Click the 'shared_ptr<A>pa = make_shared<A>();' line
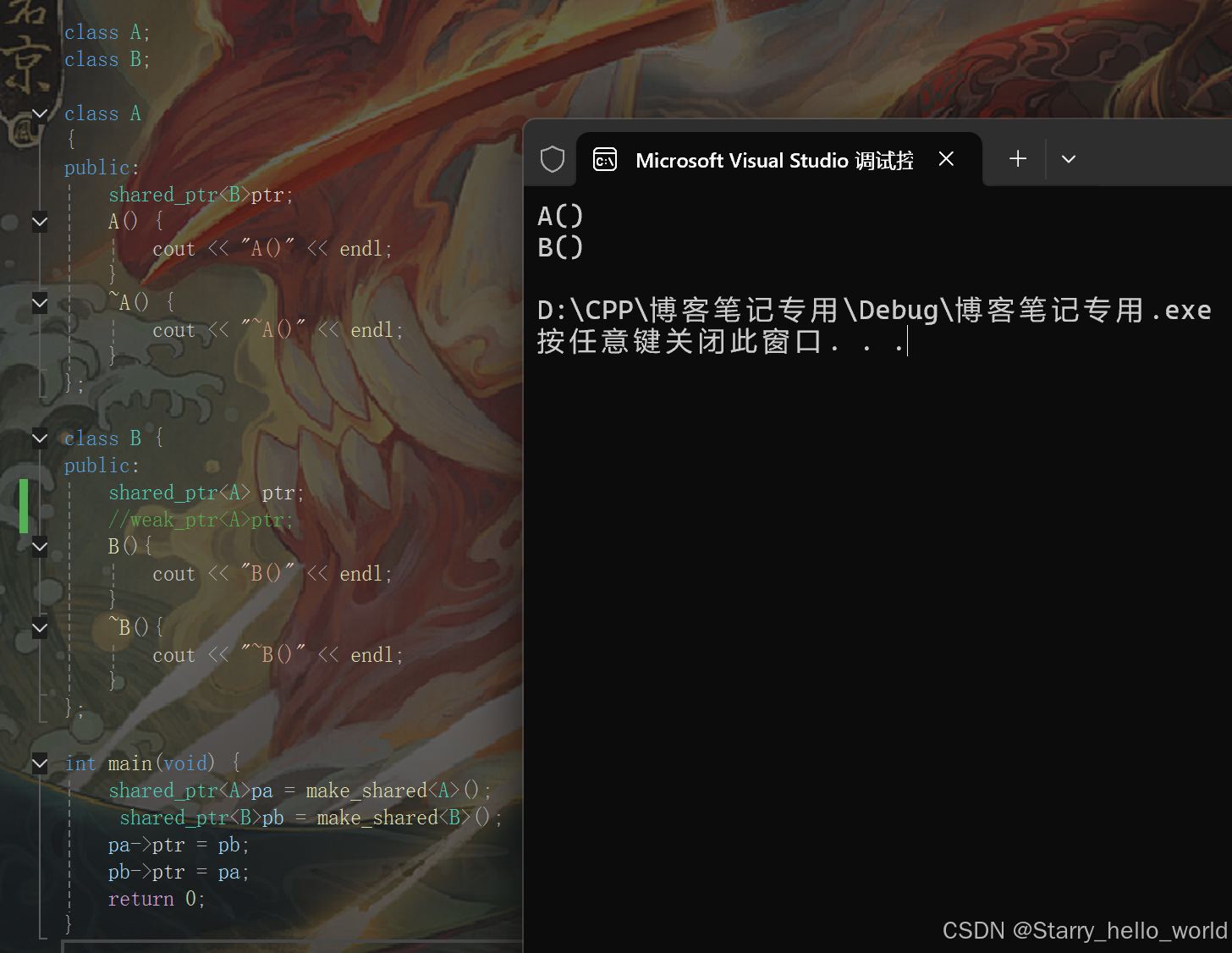The width and height of the screenshot is (1232, 953). [x=300, y=790]
